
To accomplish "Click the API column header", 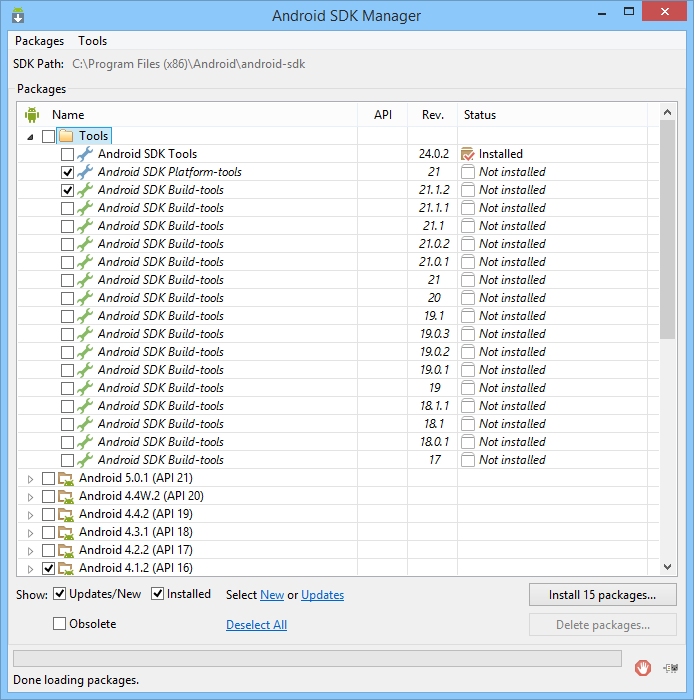I will coord(382,115).
